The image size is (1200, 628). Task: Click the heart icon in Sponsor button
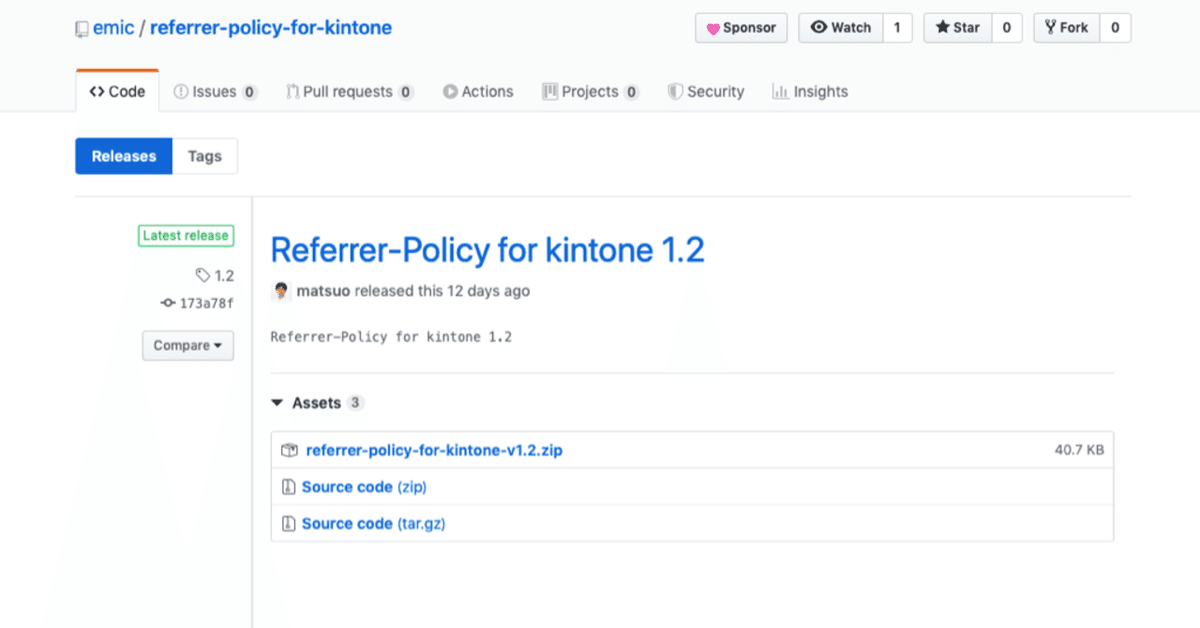713,28
